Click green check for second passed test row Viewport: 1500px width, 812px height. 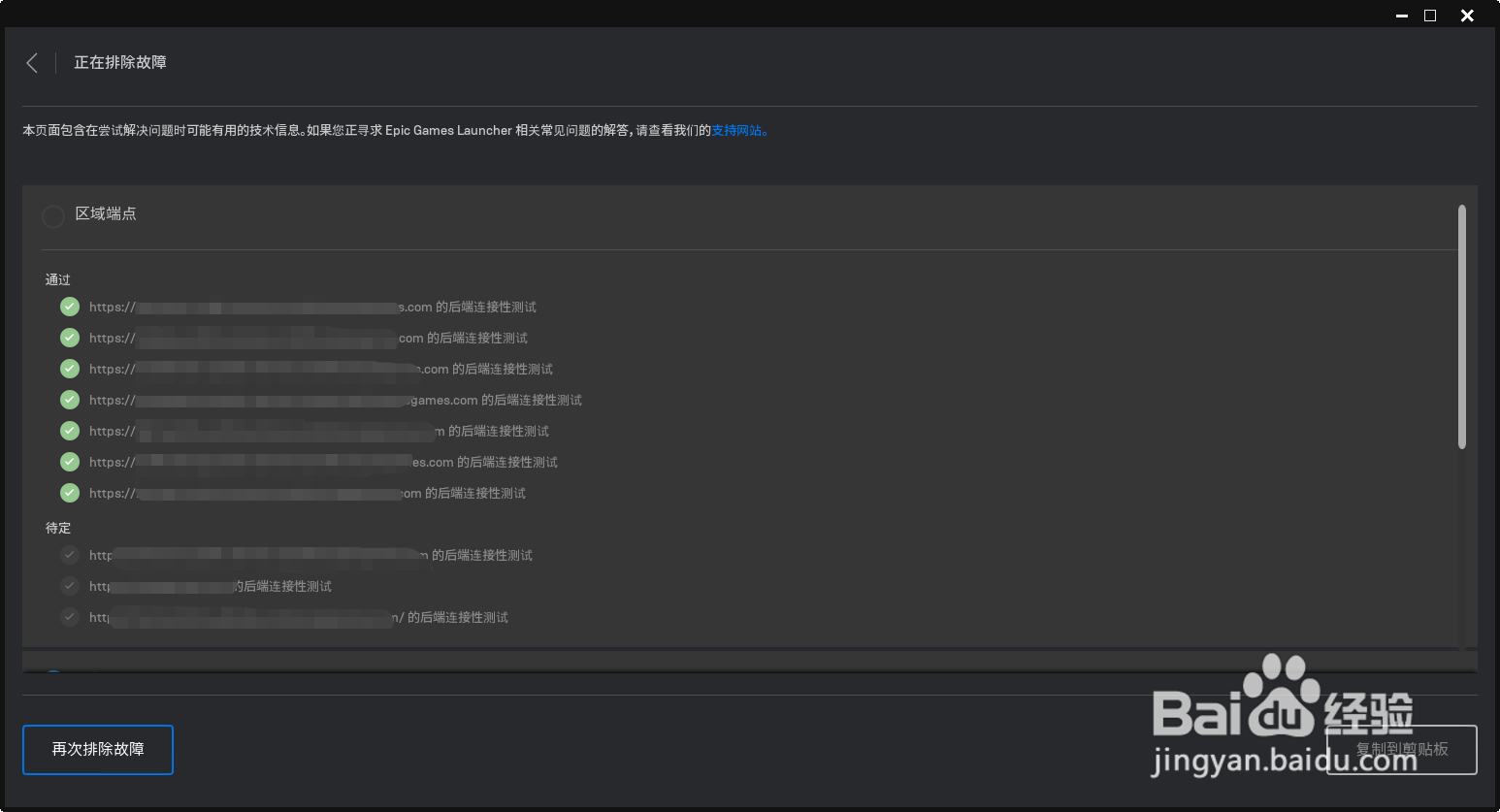tap(70, 338)
